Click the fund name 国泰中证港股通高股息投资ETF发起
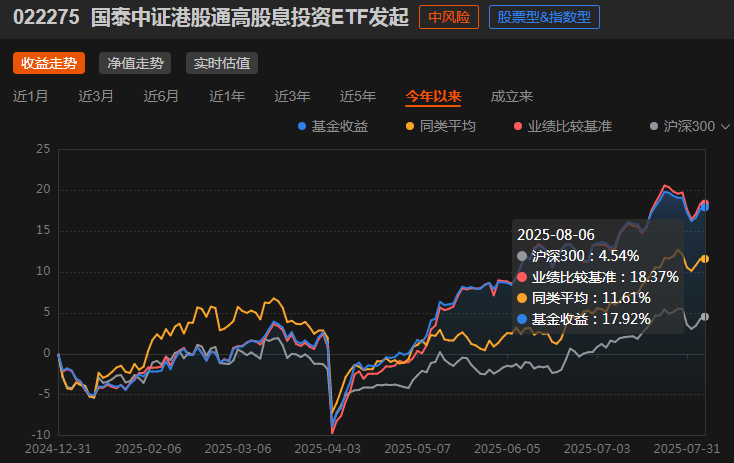 click(250, 17)
